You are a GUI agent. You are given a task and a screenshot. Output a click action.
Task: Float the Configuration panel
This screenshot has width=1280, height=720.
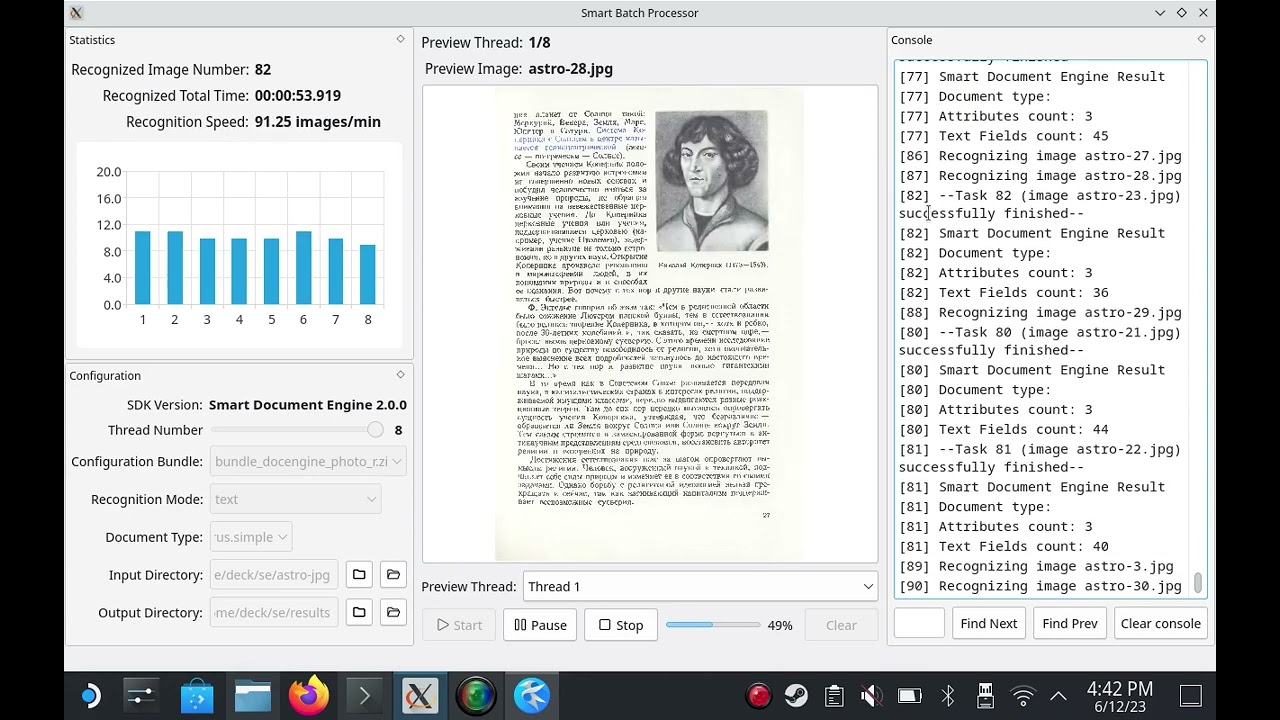tap(400, 375)
